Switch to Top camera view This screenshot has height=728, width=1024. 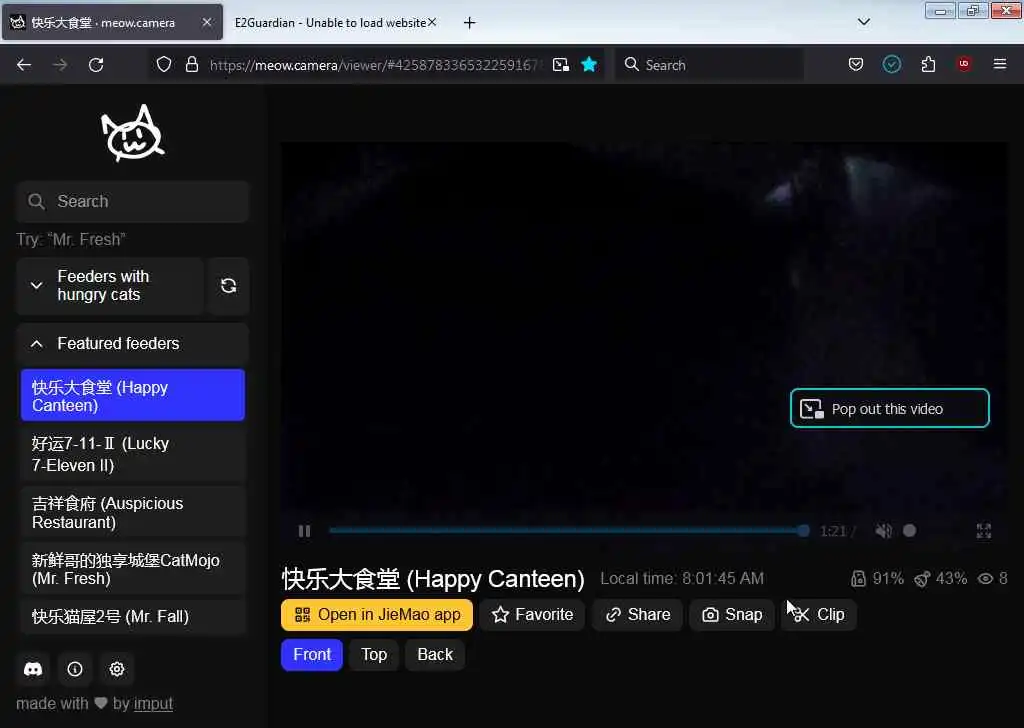374,655
